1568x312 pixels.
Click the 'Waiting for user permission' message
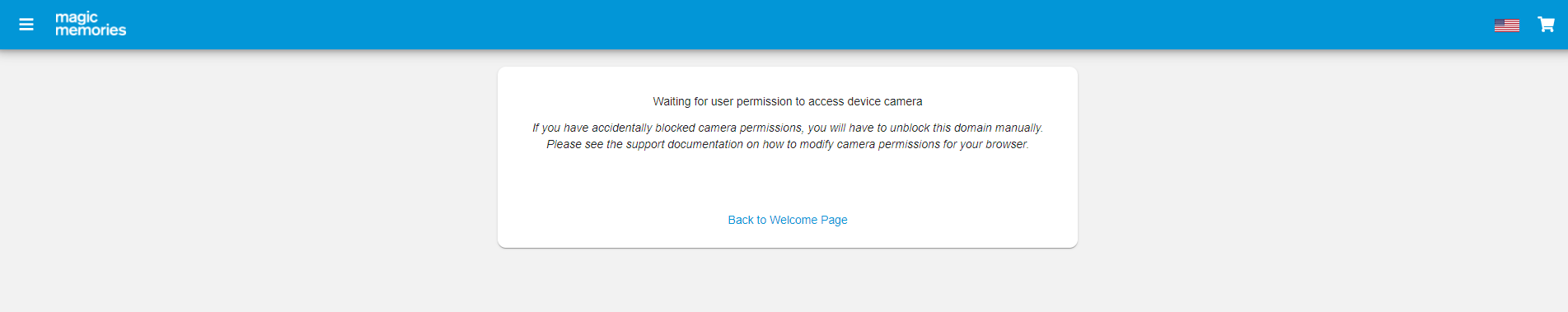tap(788, 101)
